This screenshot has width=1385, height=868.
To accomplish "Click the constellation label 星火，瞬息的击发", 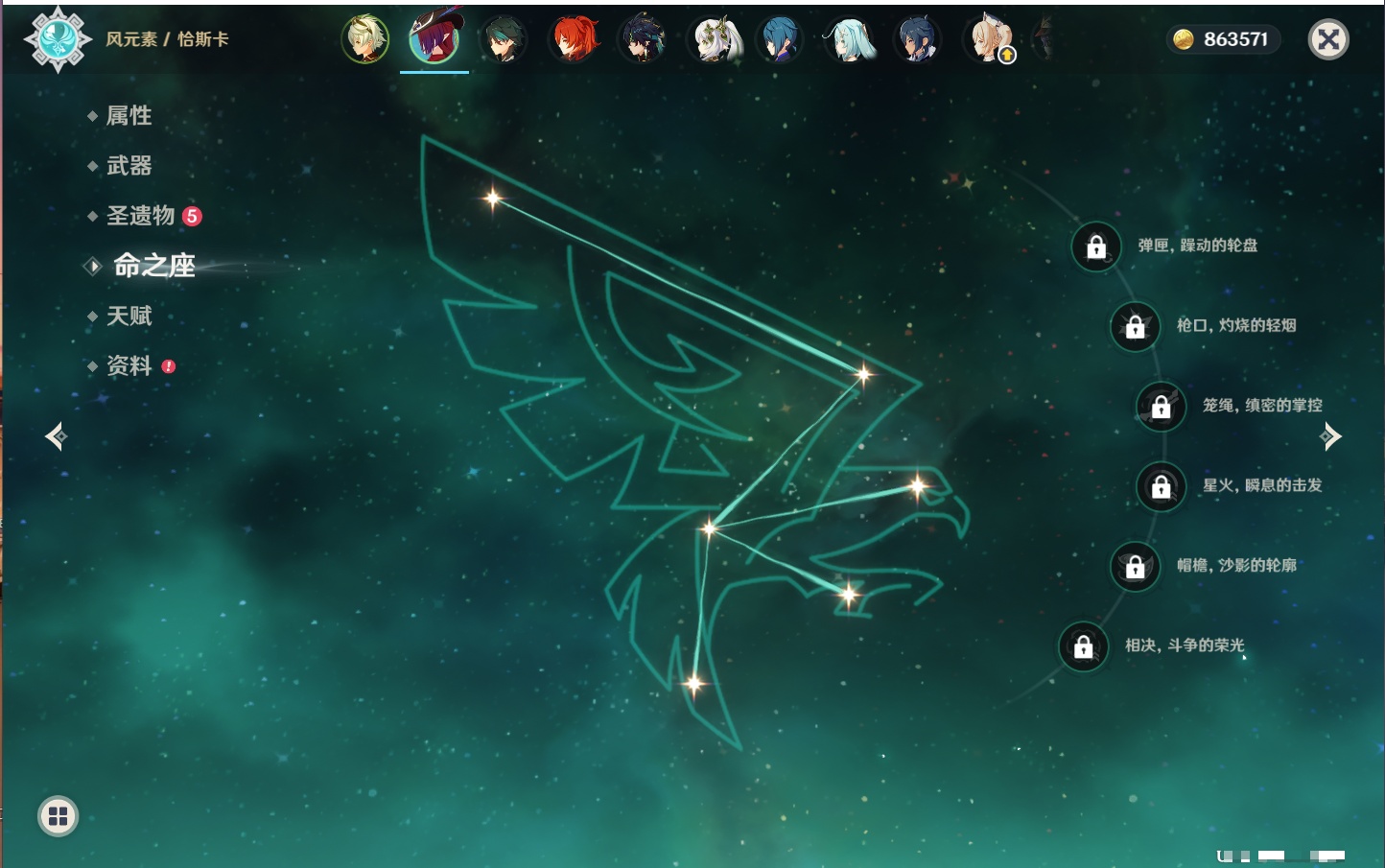I will (x=1262, y=485).
